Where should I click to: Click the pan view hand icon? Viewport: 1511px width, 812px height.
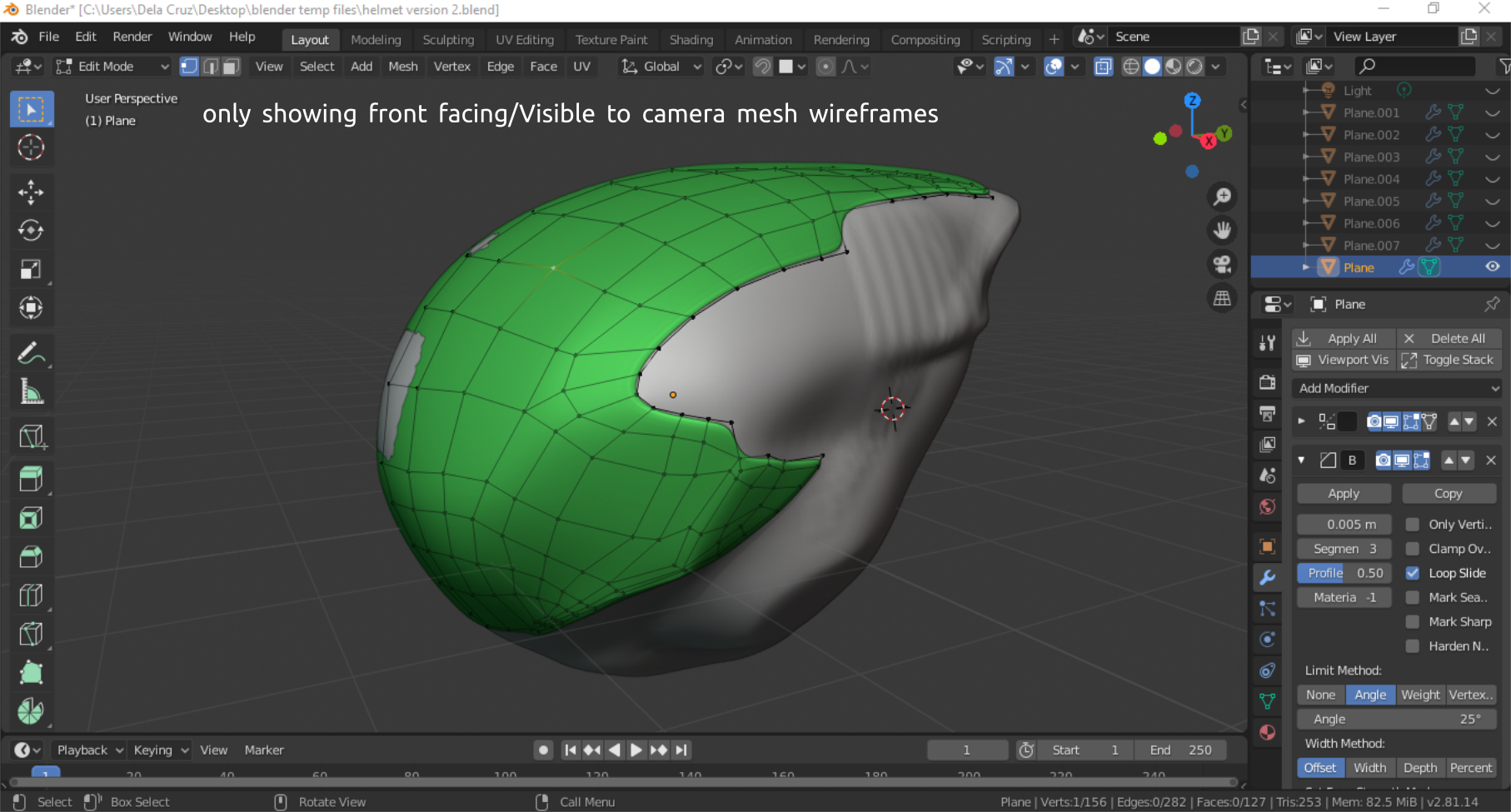(x=1222, y=231)
